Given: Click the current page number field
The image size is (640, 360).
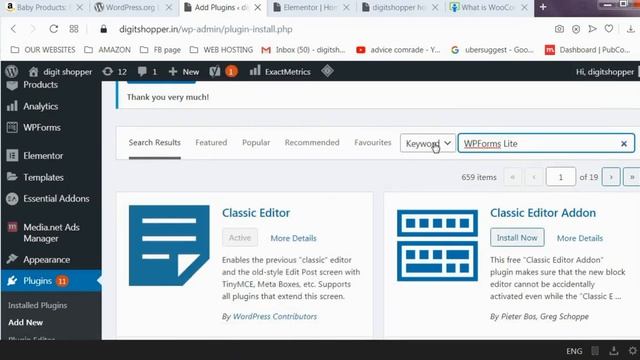Looking at the screenshot, I should [x=561, y=177].
